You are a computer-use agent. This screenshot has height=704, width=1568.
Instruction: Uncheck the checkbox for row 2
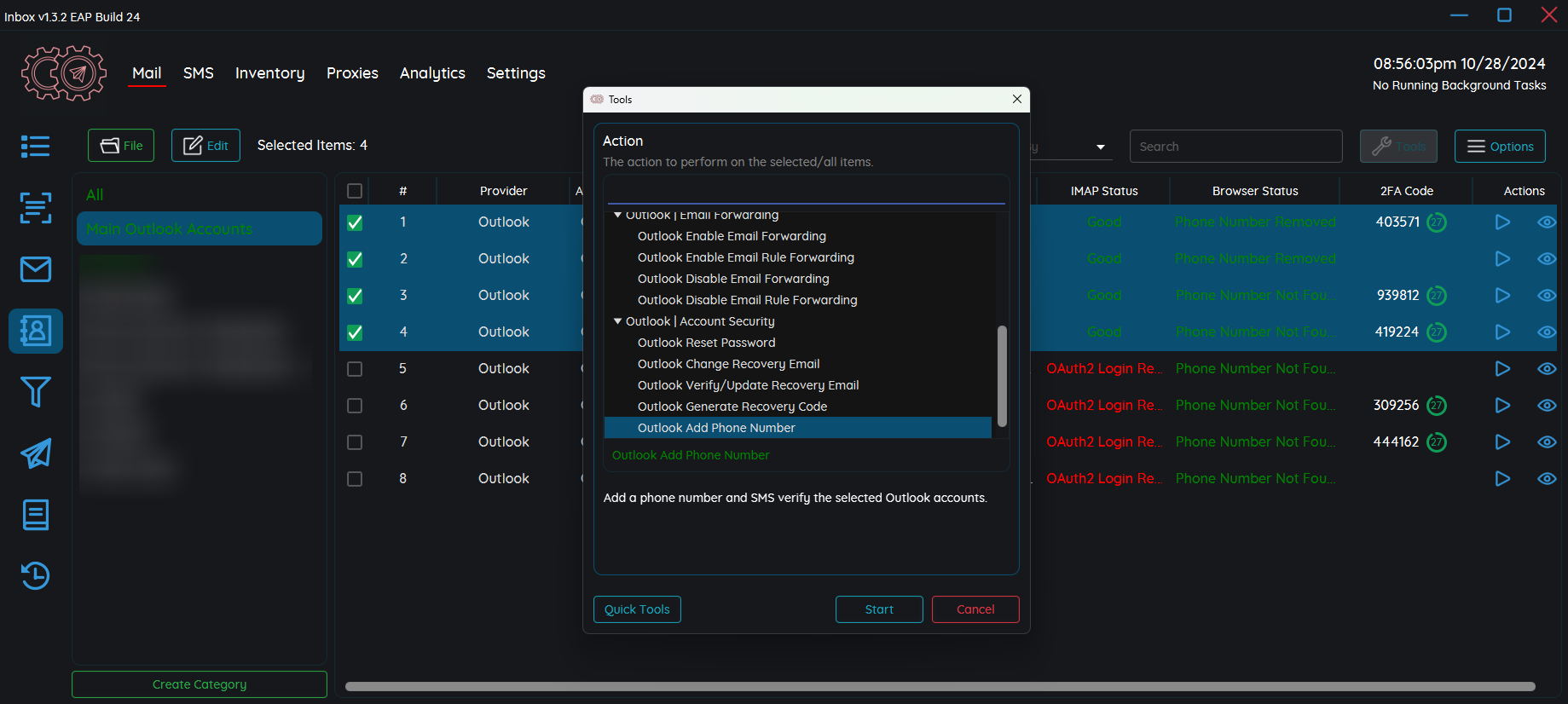[355, 259]
